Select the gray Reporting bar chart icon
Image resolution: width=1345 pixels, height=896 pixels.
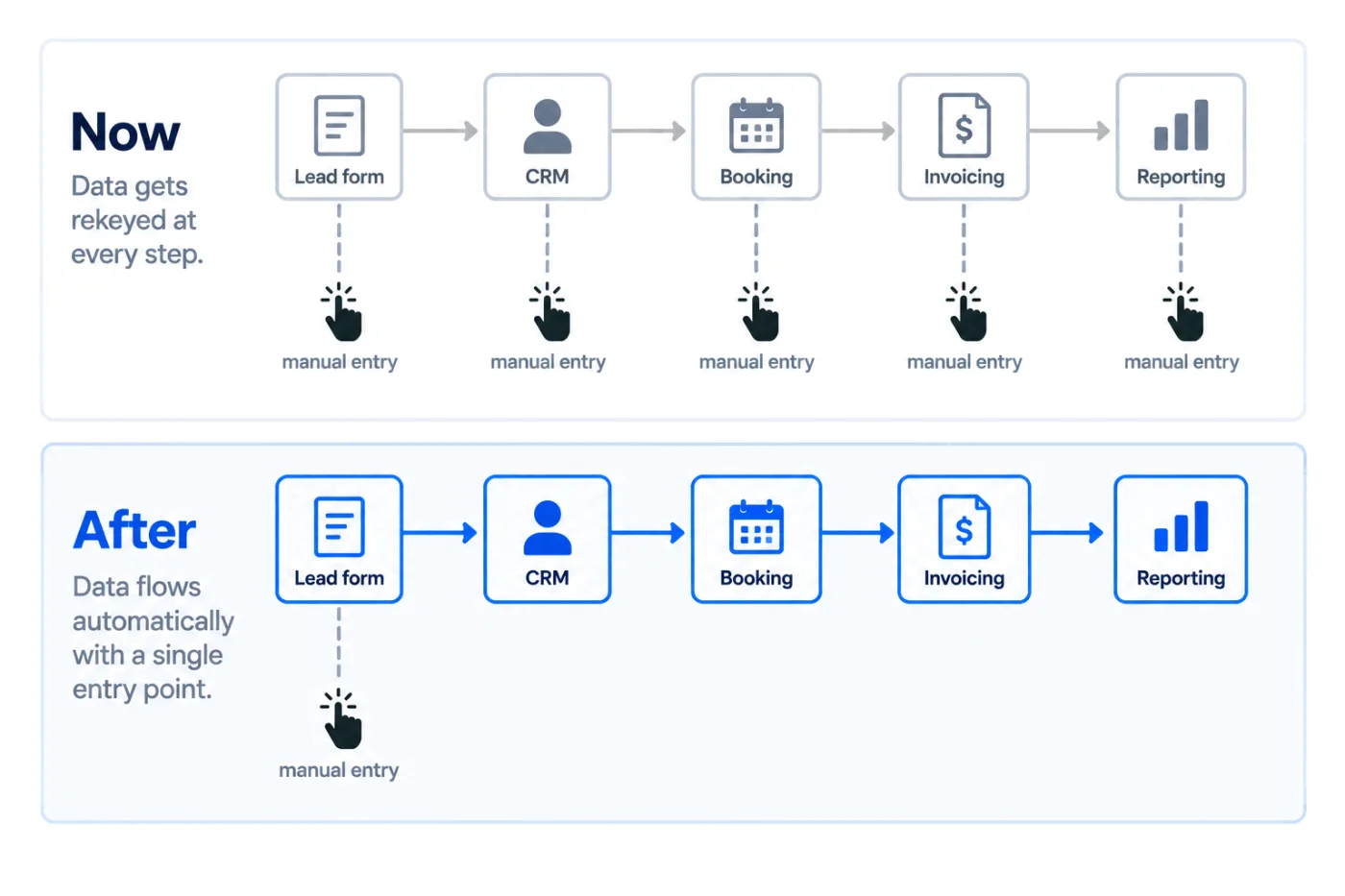[x=1181, y=125]
